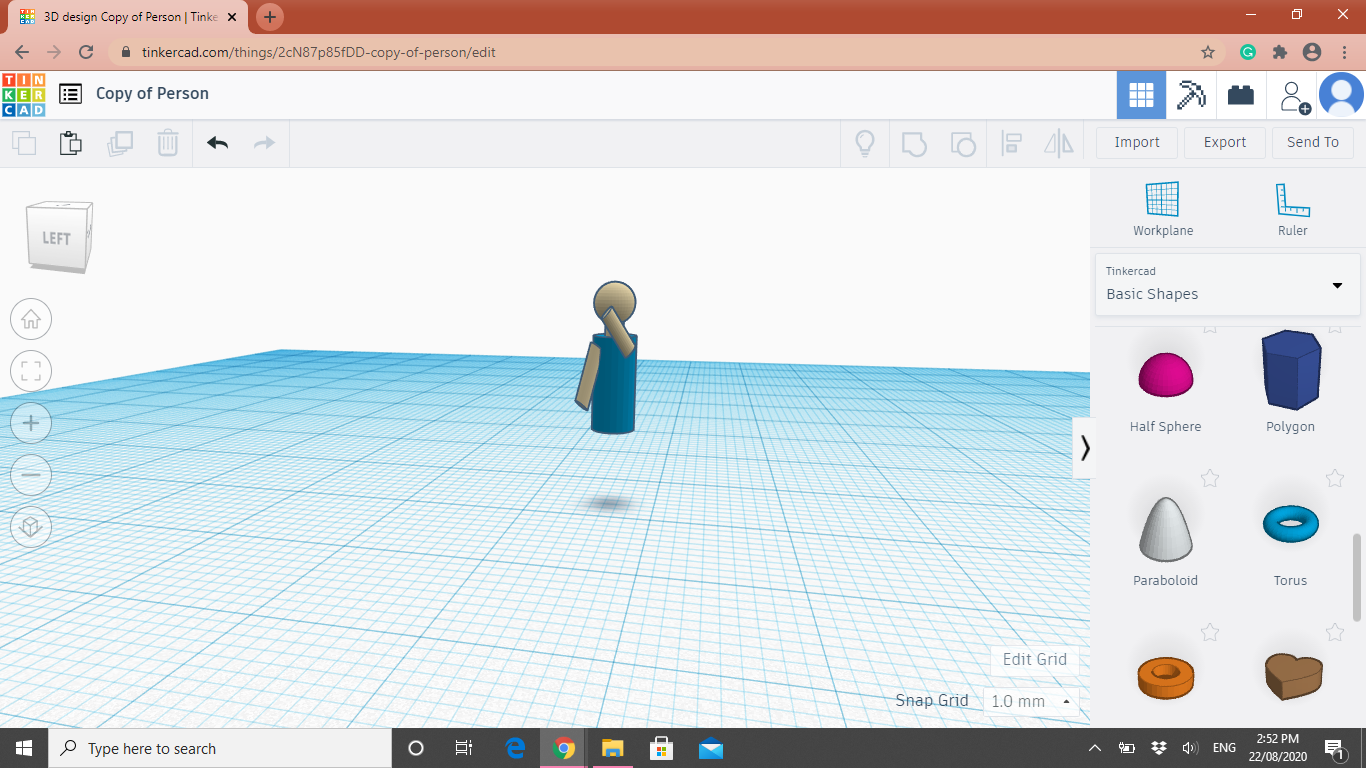Click the Copy of Person design name
The height and width of the screenshot is (768, 1366).
tap(152, 93)
